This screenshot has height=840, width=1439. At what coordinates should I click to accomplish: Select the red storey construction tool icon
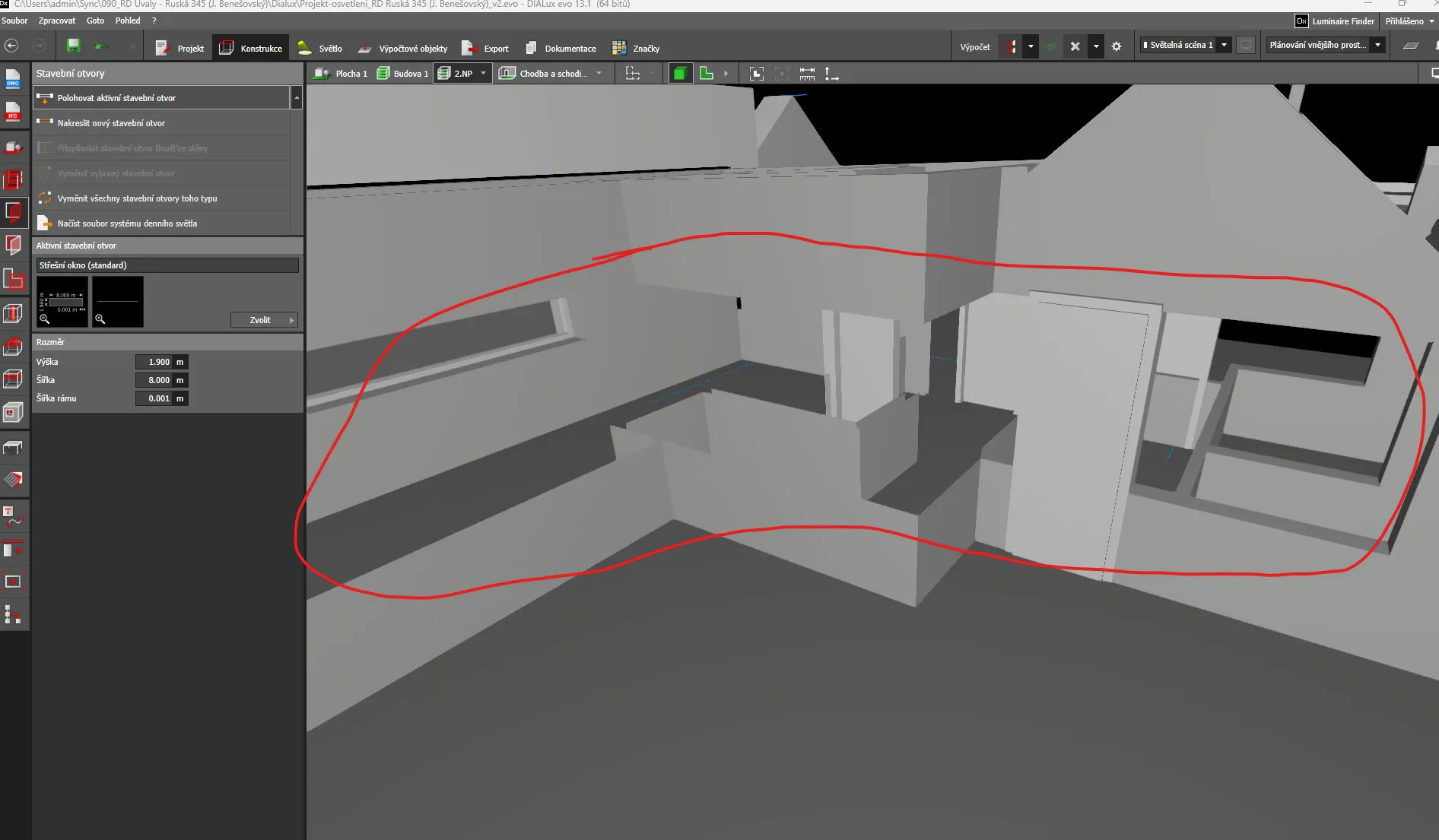(13, 179)
